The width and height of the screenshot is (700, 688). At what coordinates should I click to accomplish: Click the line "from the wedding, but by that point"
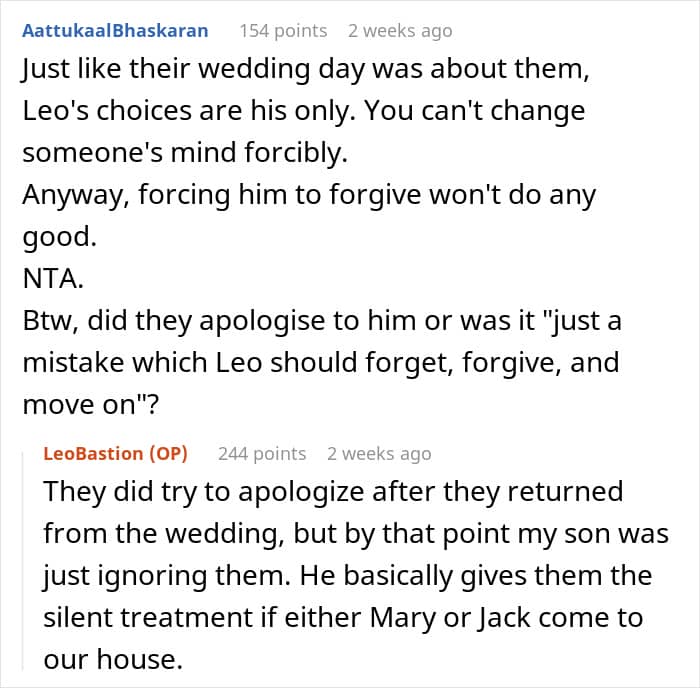click(x=355, y=533)
